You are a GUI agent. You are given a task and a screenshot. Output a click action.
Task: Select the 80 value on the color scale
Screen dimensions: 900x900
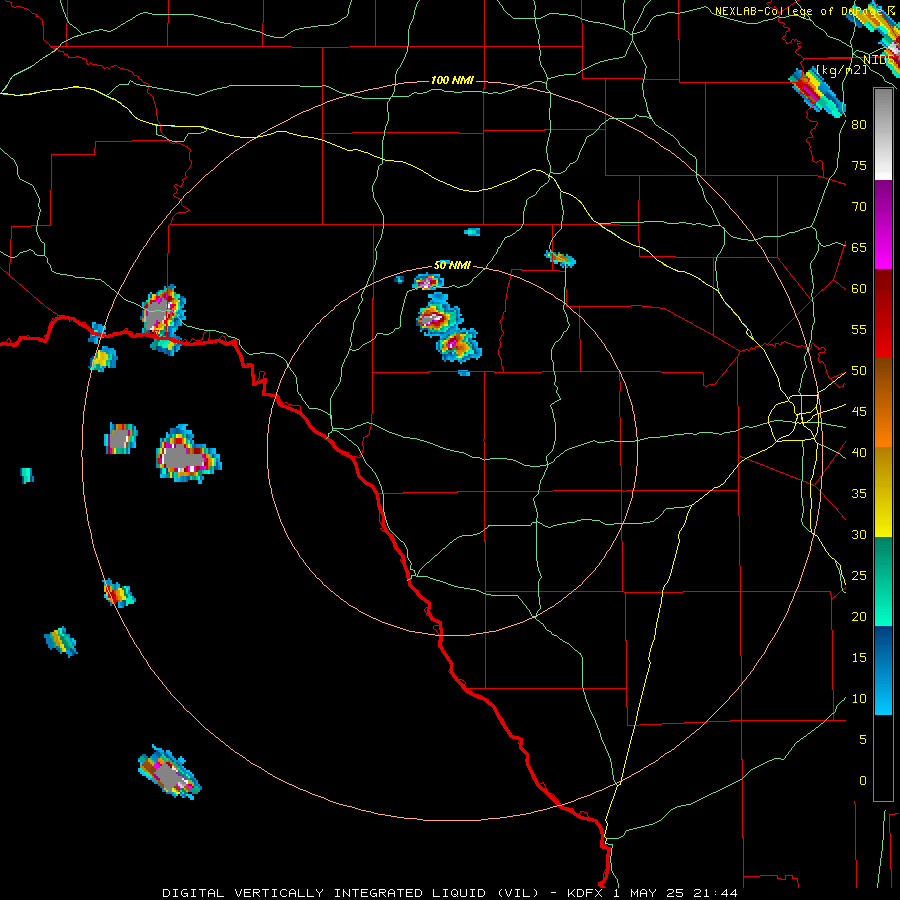point(859,125)
